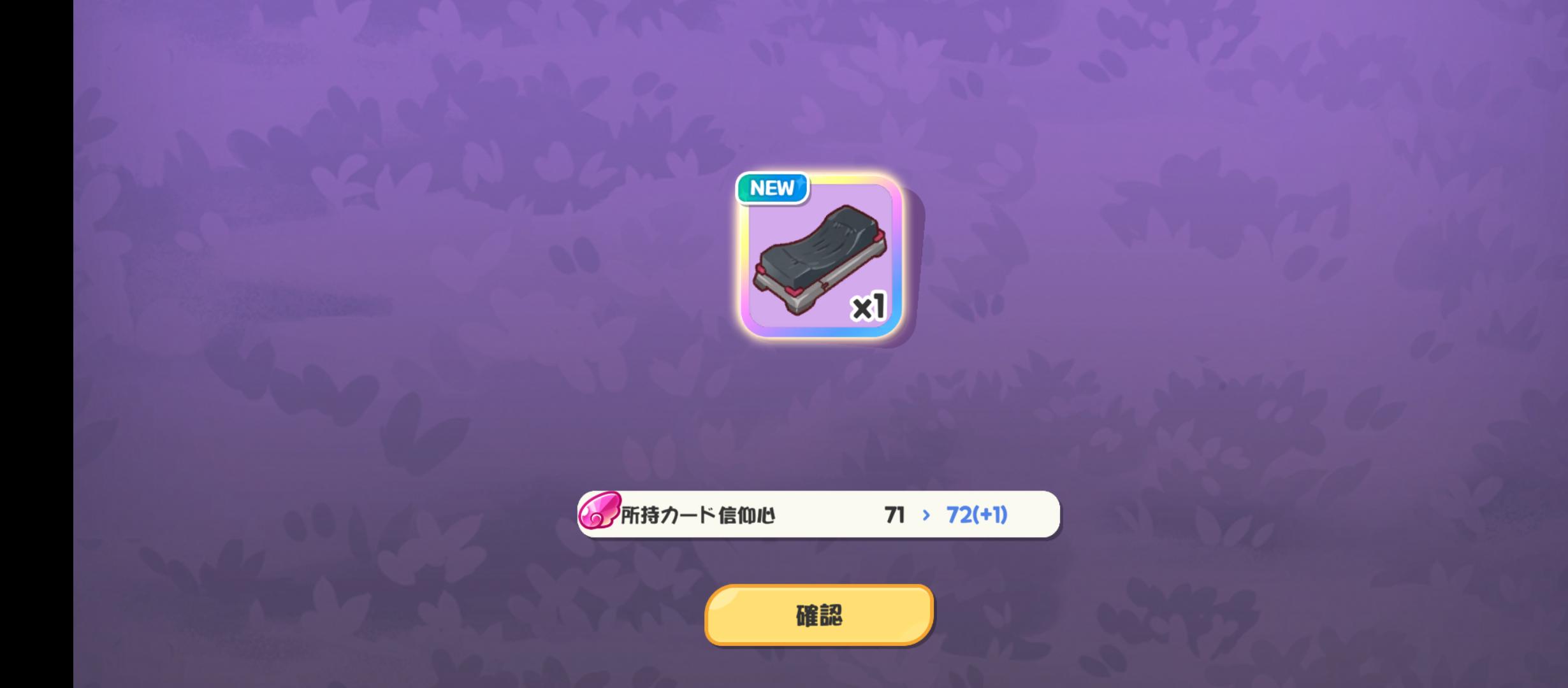Viewport: 1568px width, 688px height.
Task: Click the black letterbox bar at left edge
Action: pyautogui.click(x=36, y=344)
